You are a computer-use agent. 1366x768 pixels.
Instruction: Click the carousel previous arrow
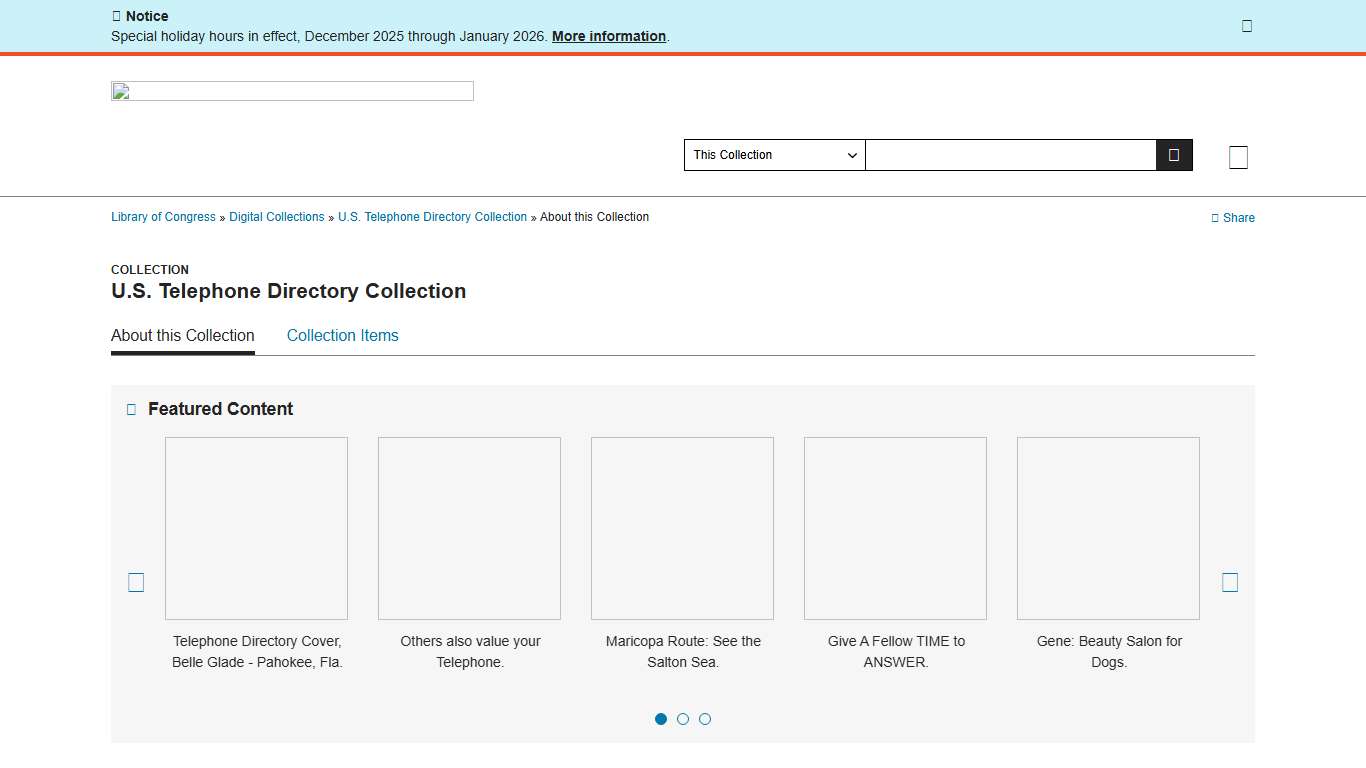click(136, 581)
